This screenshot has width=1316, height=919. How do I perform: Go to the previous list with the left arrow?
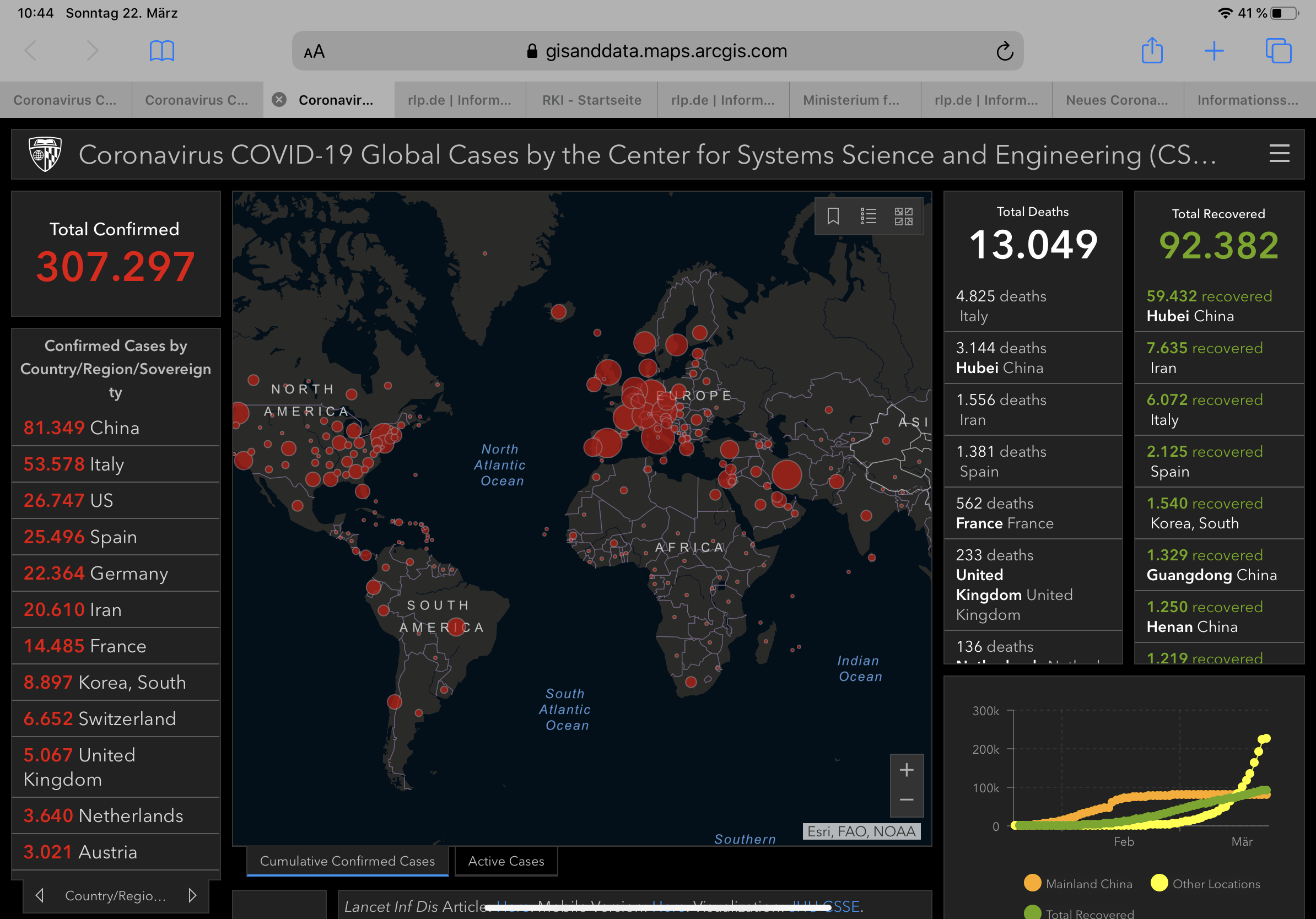pos(40,895)
